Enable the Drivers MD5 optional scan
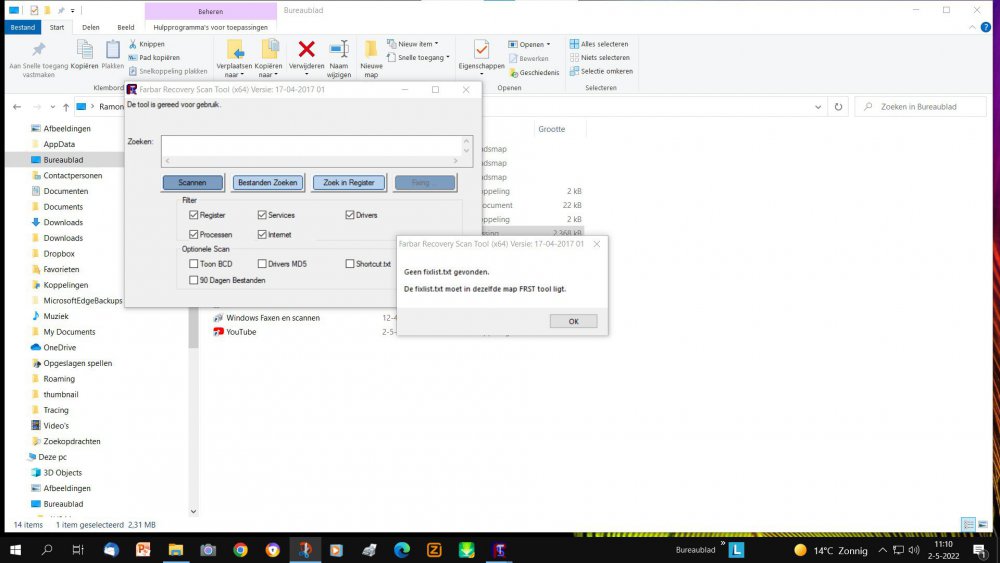This screenshot has width=1000, height=563. pos(262,264)
